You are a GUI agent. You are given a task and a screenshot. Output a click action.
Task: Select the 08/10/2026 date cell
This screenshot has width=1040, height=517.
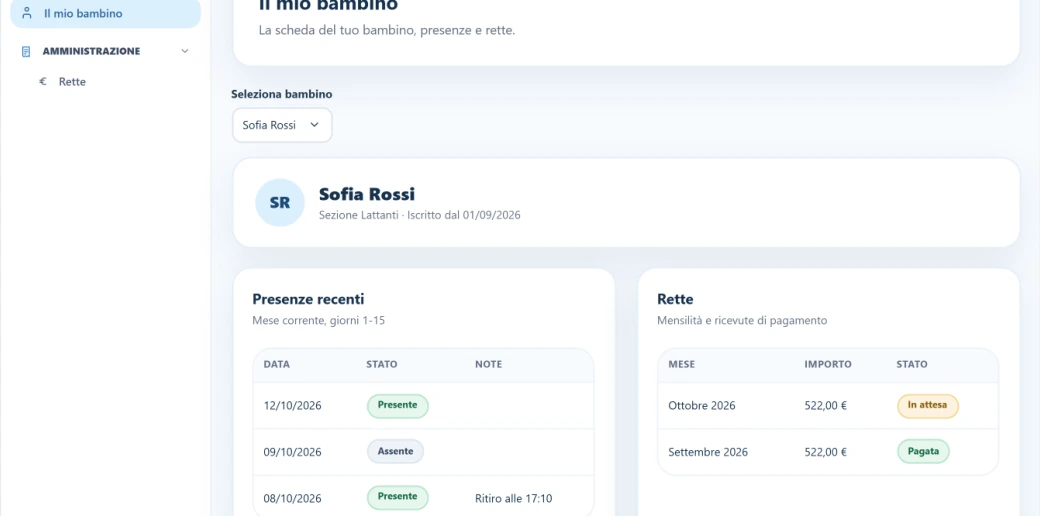292,498
